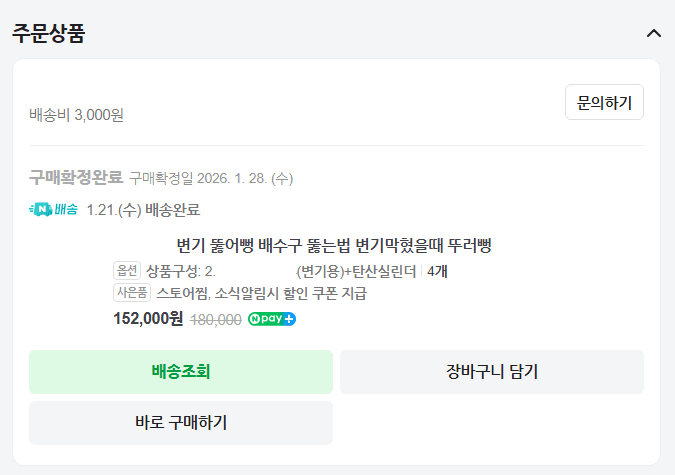This screenshot has height=475, width=675.
Task: Track delivery with 배송조회 button
Action: pyautogui.click(x=181, y=372)
